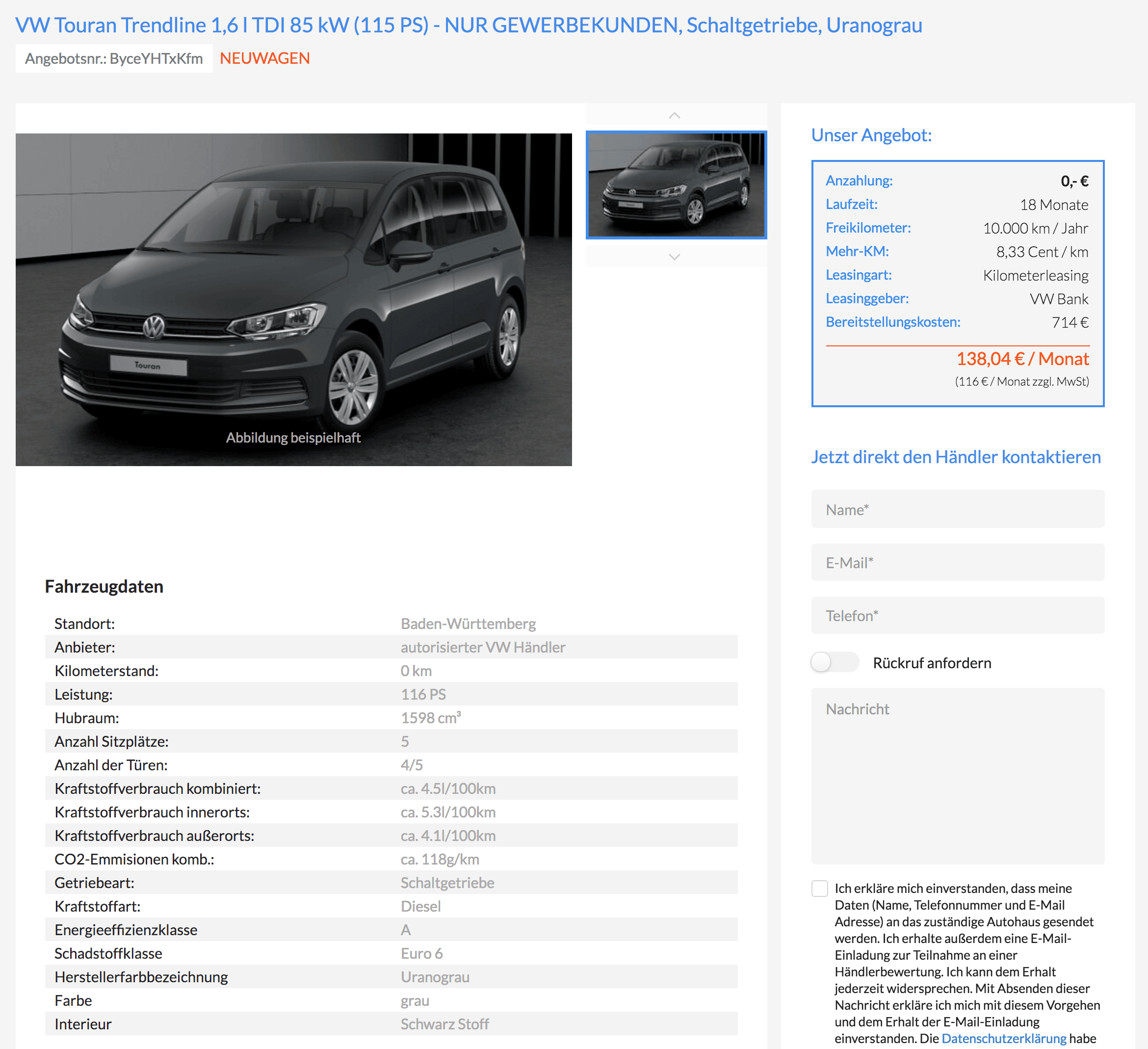Click into the Nachricht message box
Viewport: 1148px width, 1049px height.
tap(958, 776)
